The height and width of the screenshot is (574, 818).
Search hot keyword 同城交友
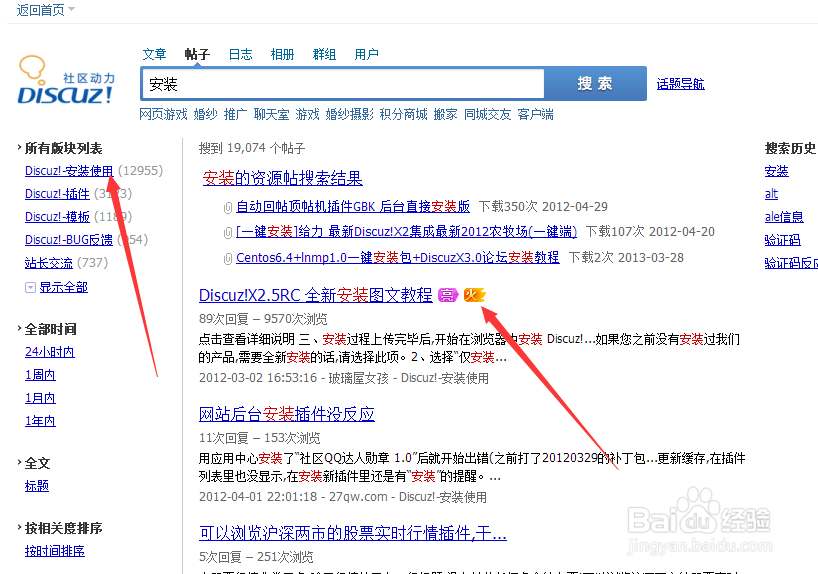coord(488,114)
